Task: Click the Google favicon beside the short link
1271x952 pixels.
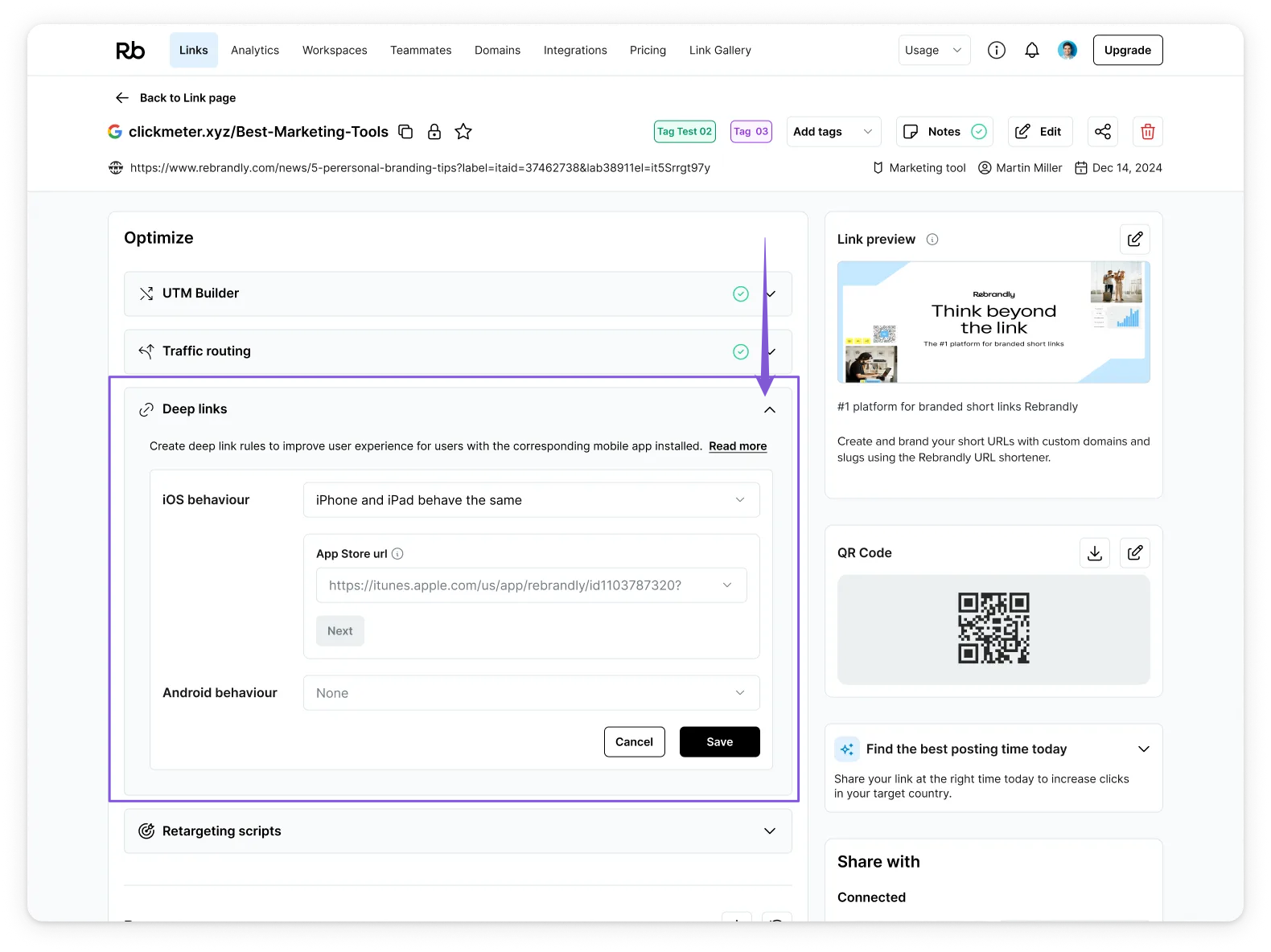Action: coord(115,131)
